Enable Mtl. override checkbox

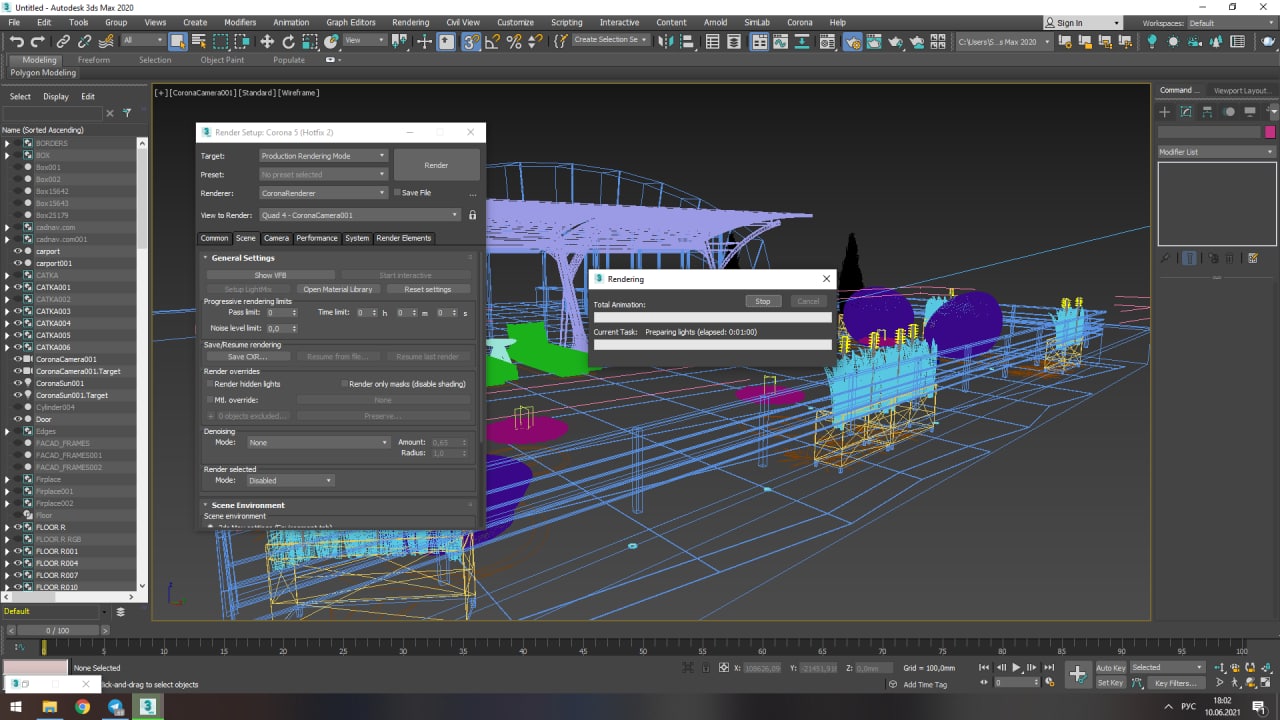pos(210,400)
